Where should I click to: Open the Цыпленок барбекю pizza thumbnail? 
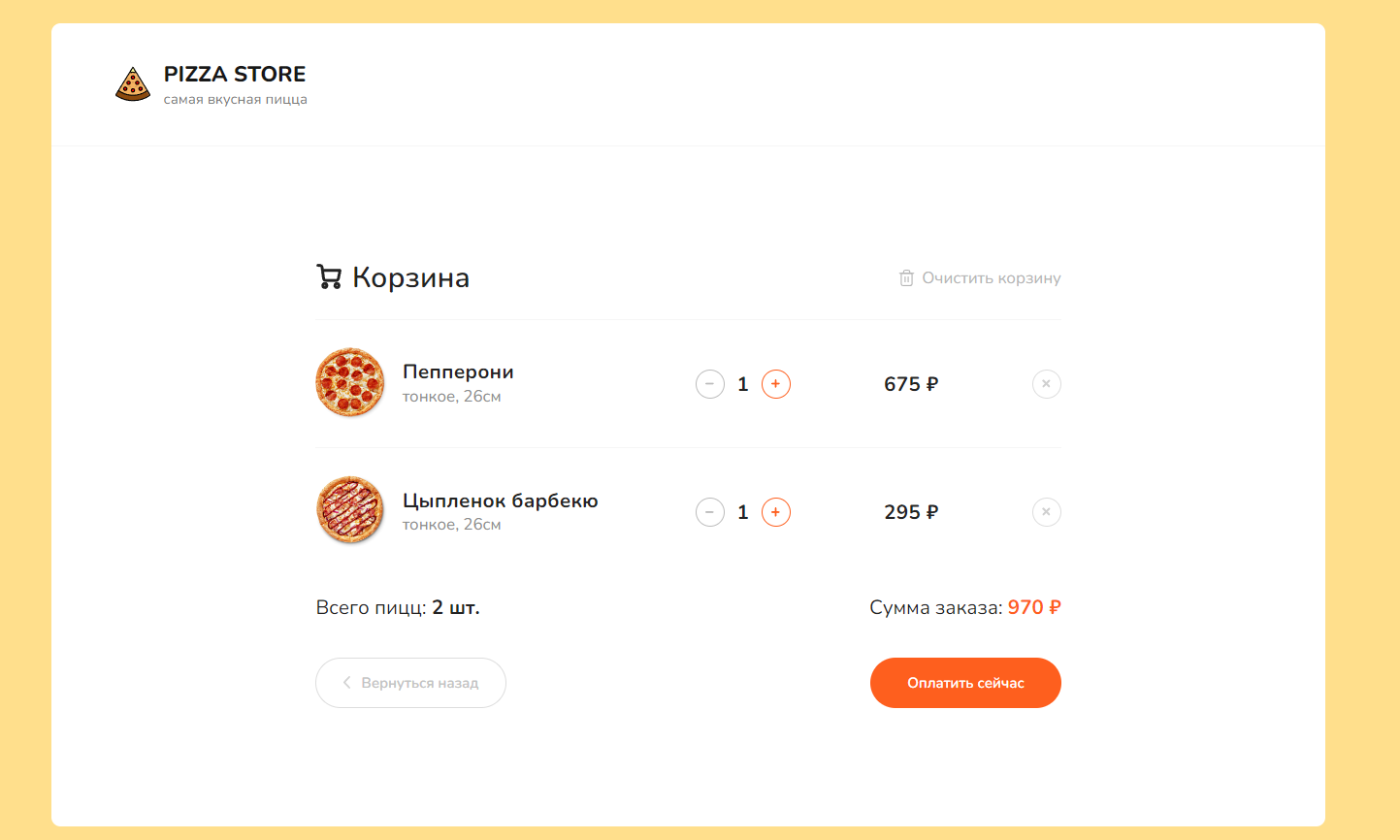coord(350,510)
